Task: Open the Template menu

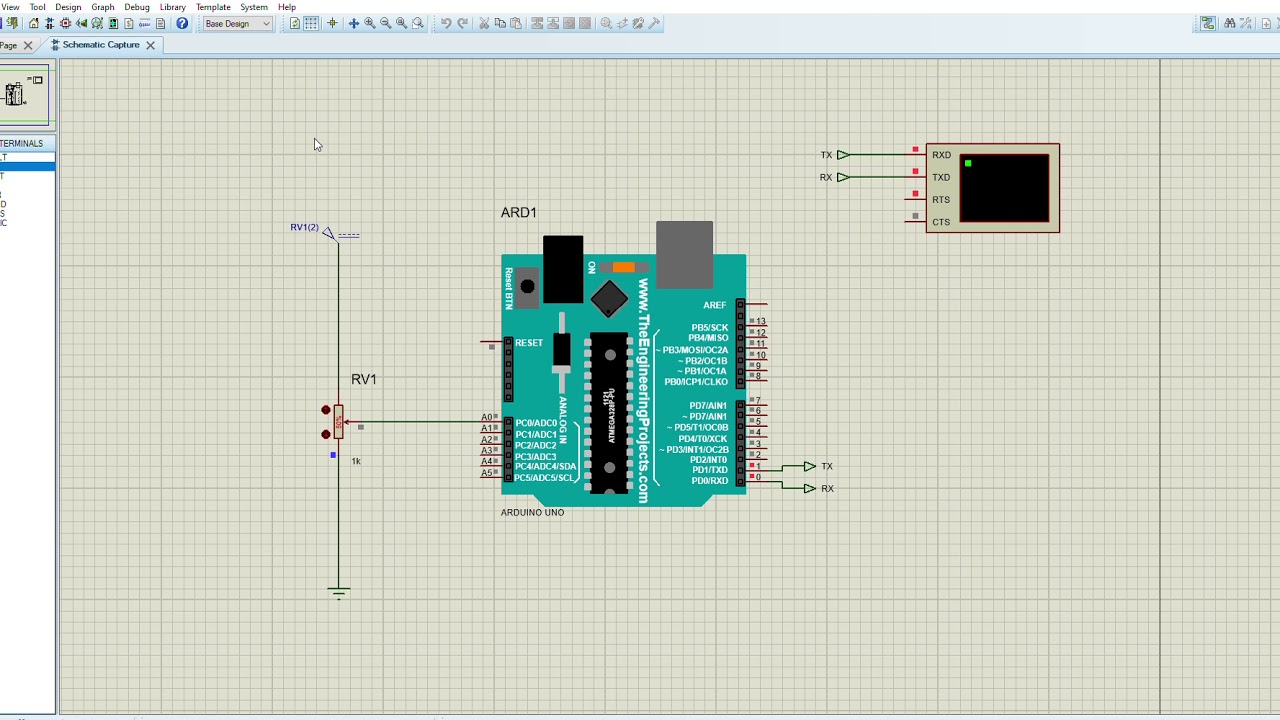Action: click(213, 7)
